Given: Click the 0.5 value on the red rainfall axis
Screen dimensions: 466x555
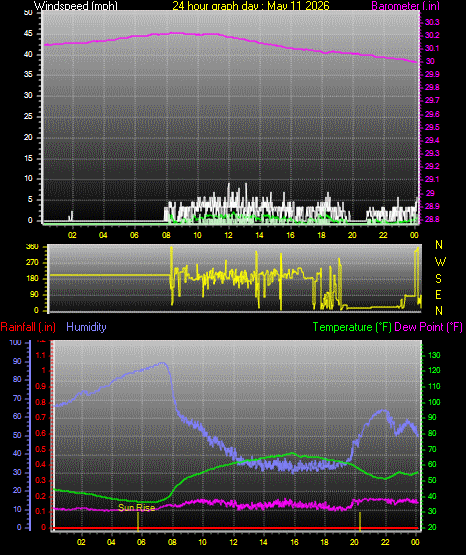Looking at the screenshot, I should (x=41, y=449).
